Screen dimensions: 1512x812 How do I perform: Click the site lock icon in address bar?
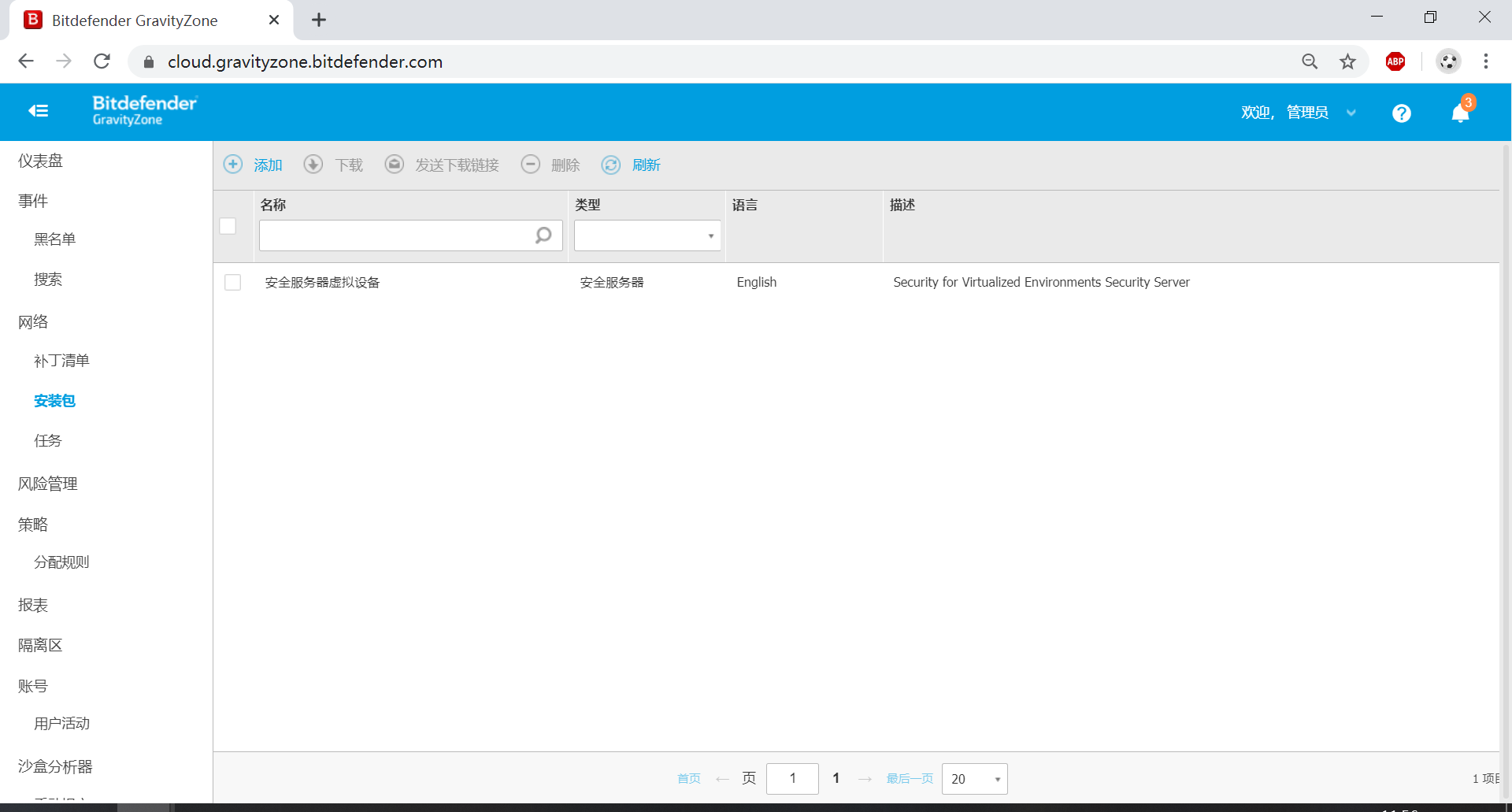(149, 61)
